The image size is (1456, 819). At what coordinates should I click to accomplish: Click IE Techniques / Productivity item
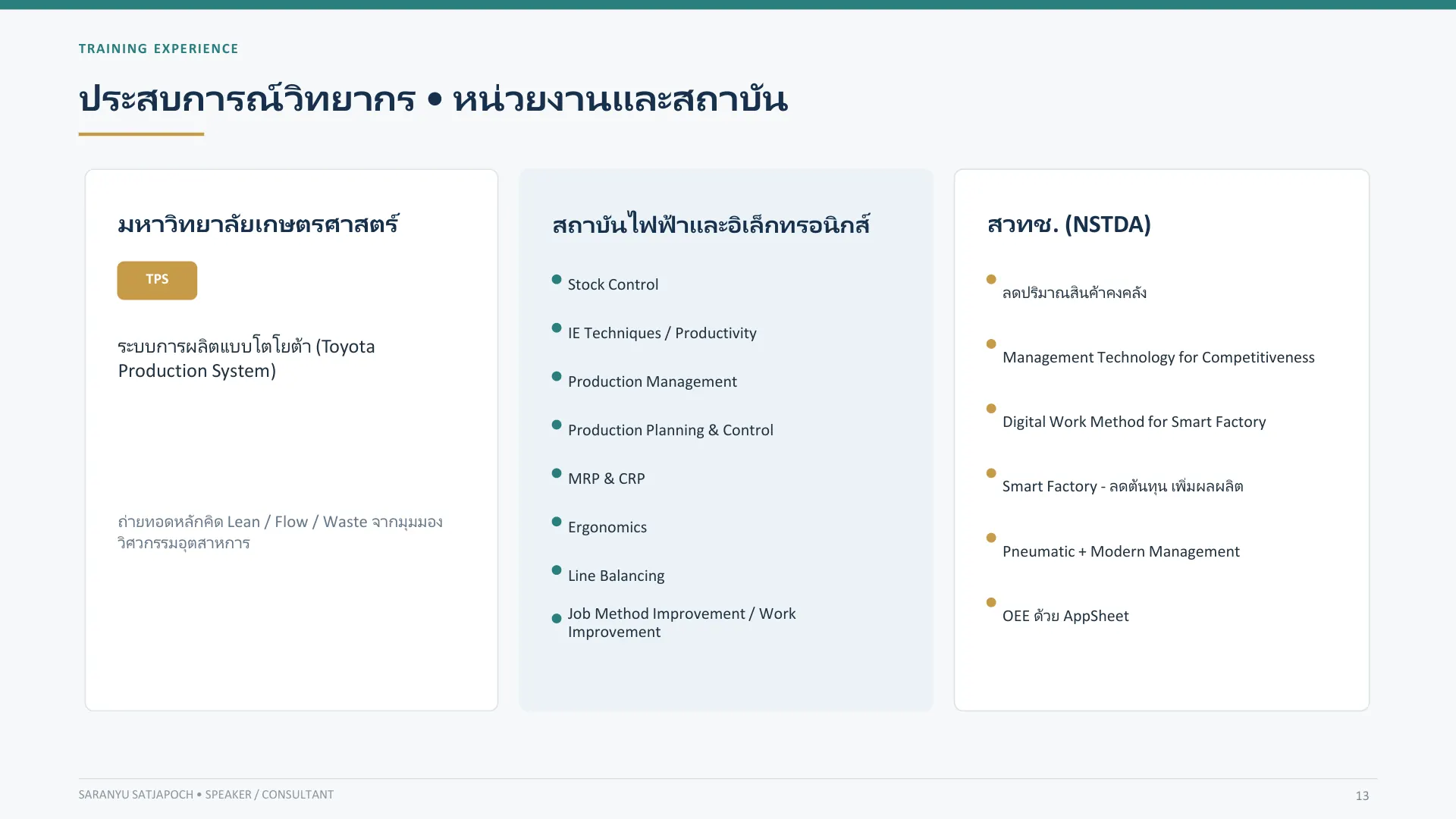click(x=662, y=333)
